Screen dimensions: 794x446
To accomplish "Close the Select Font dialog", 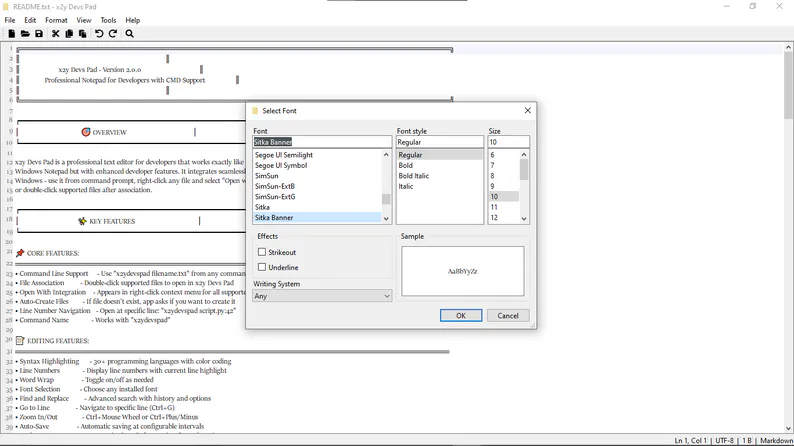I will [528, 110].
